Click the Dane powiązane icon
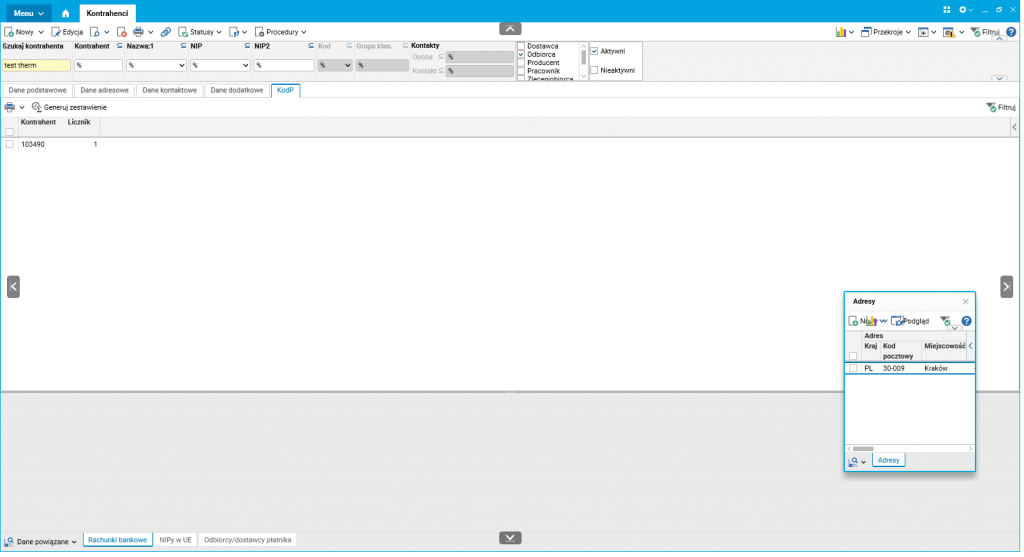 9,542
